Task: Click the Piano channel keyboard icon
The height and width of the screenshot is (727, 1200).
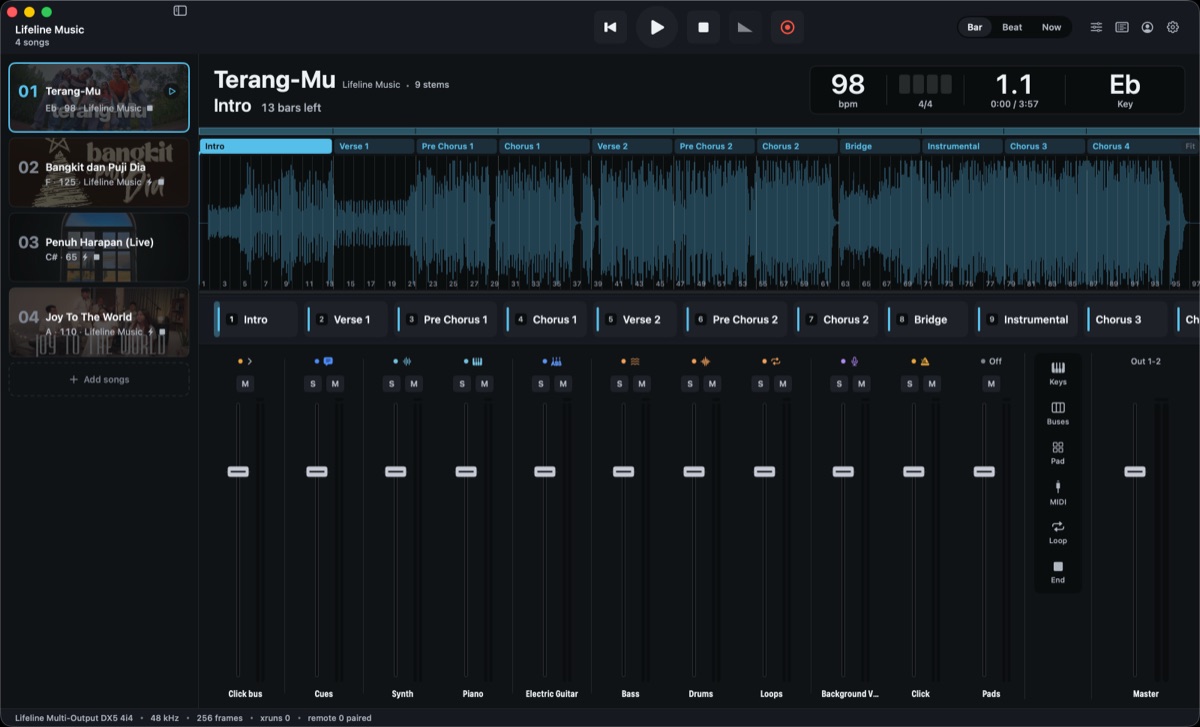Action: (x=477, y=361)
